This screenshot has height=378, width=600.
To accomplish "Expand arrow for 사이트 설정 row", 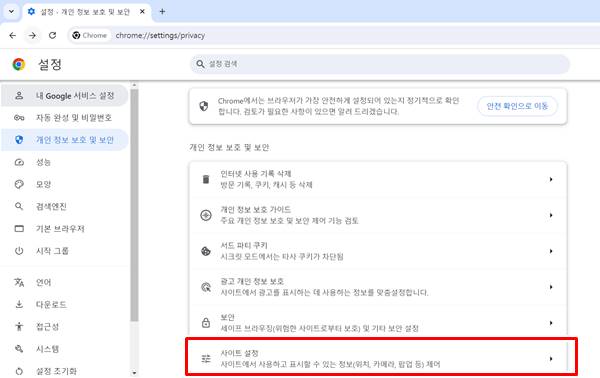I will pyautogui.click(x=551, y=359).
